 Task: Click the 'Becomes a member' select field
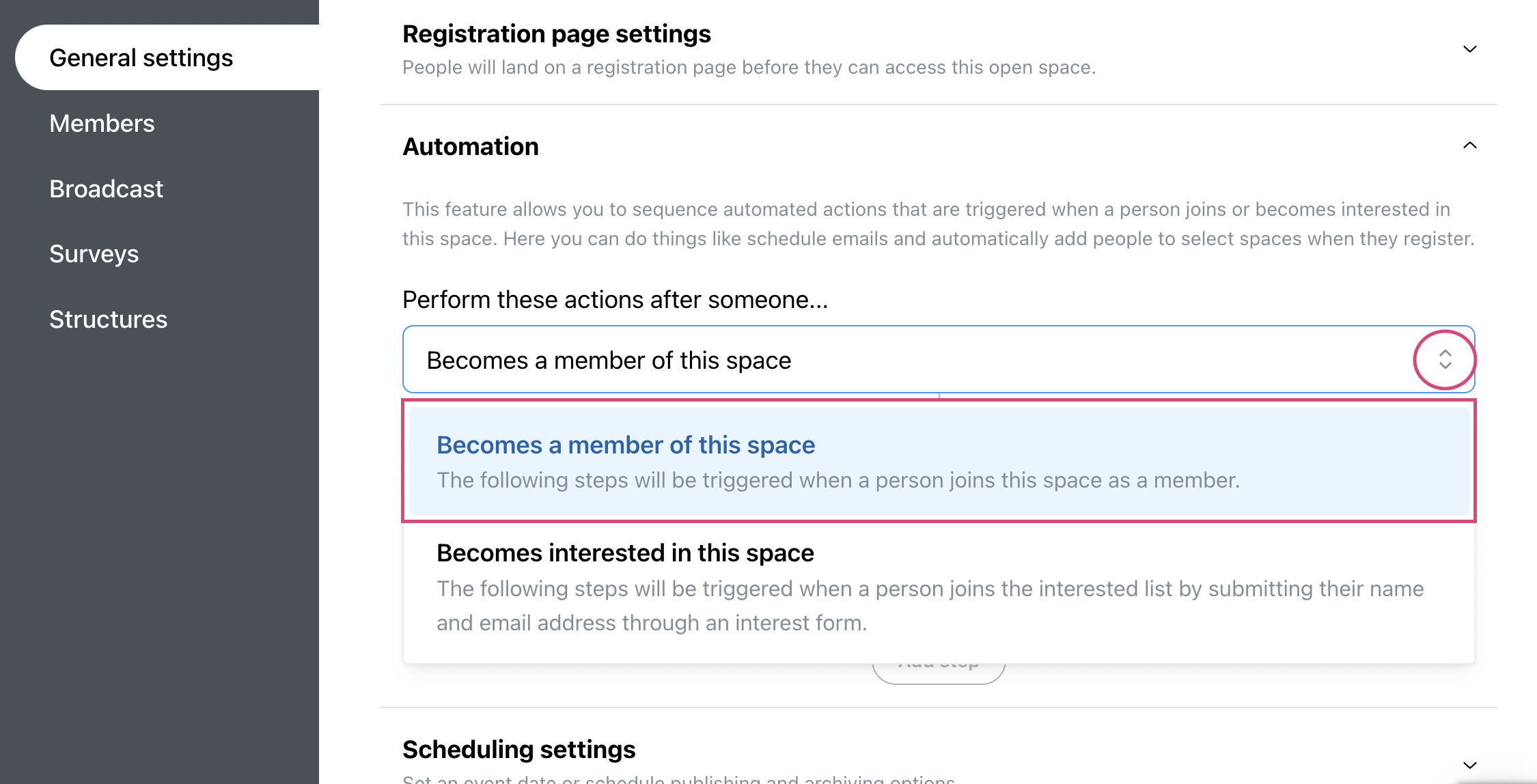(x=939, y=360)
